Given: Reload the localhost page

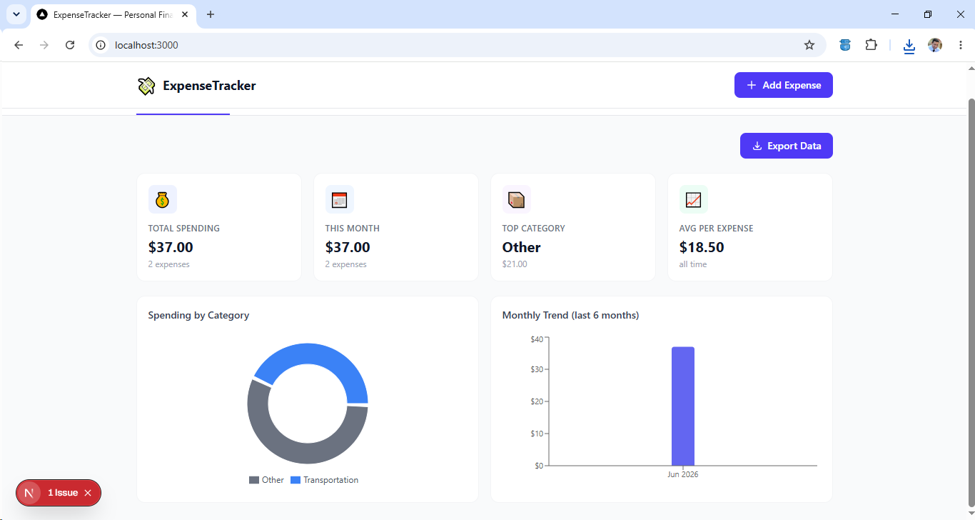Looking at the screenshot, I should tap(70, 45).
